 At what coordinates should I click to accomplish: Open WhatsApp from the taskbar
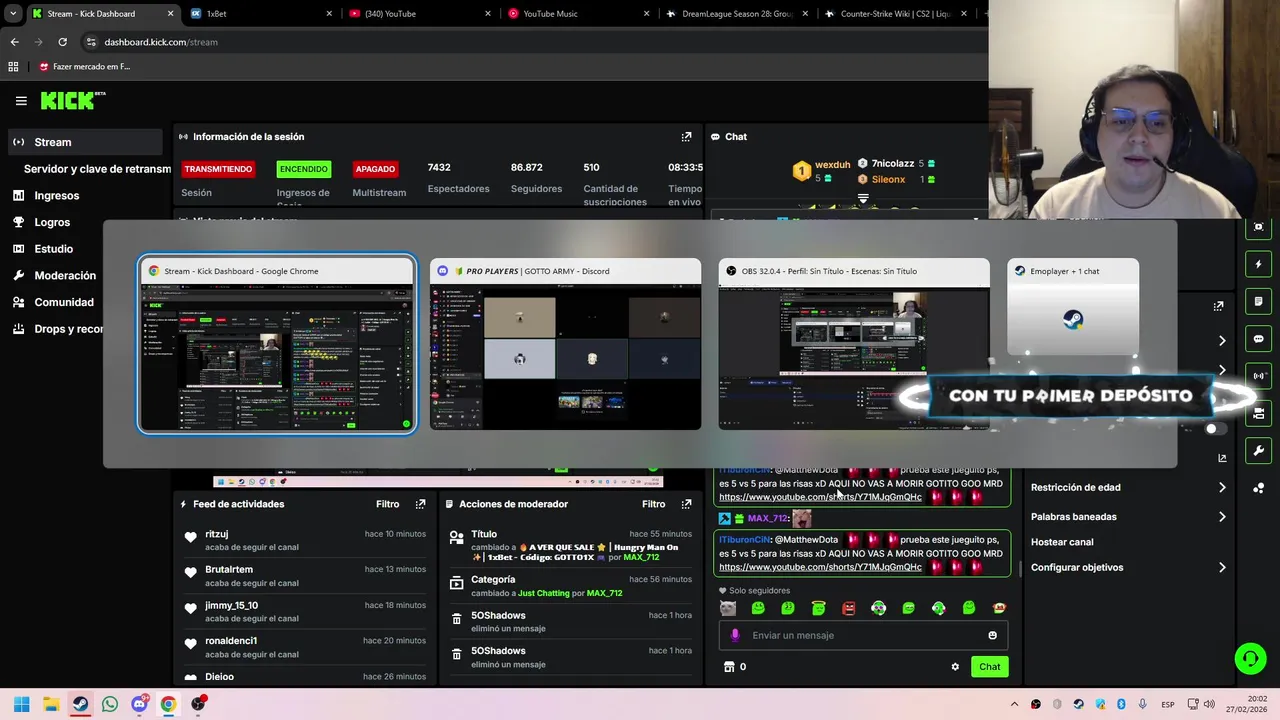click(x=110, y=704)
